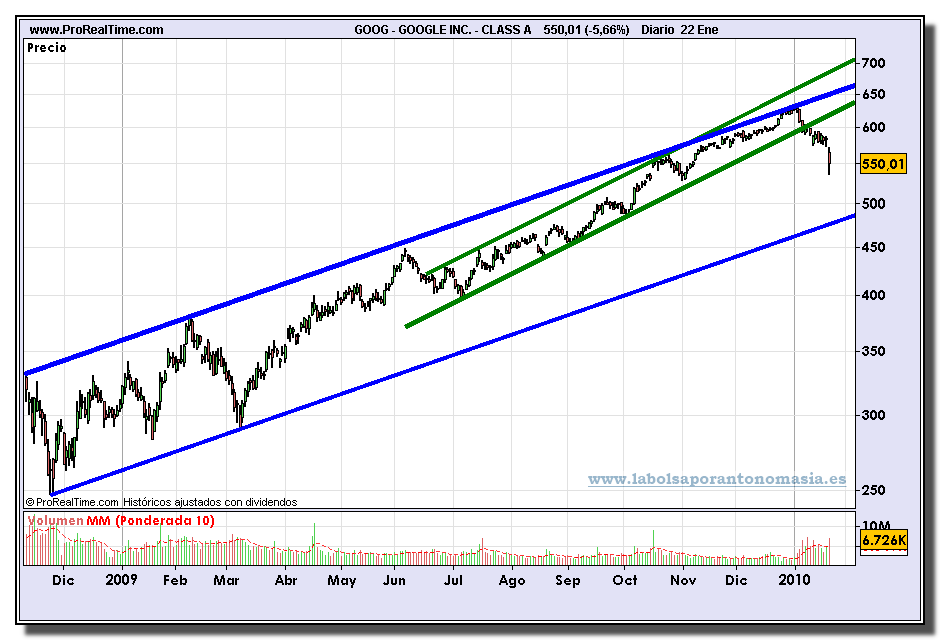Click the Oct month label
The height and width of the screenshot is (640, 940).
(625, 580)
